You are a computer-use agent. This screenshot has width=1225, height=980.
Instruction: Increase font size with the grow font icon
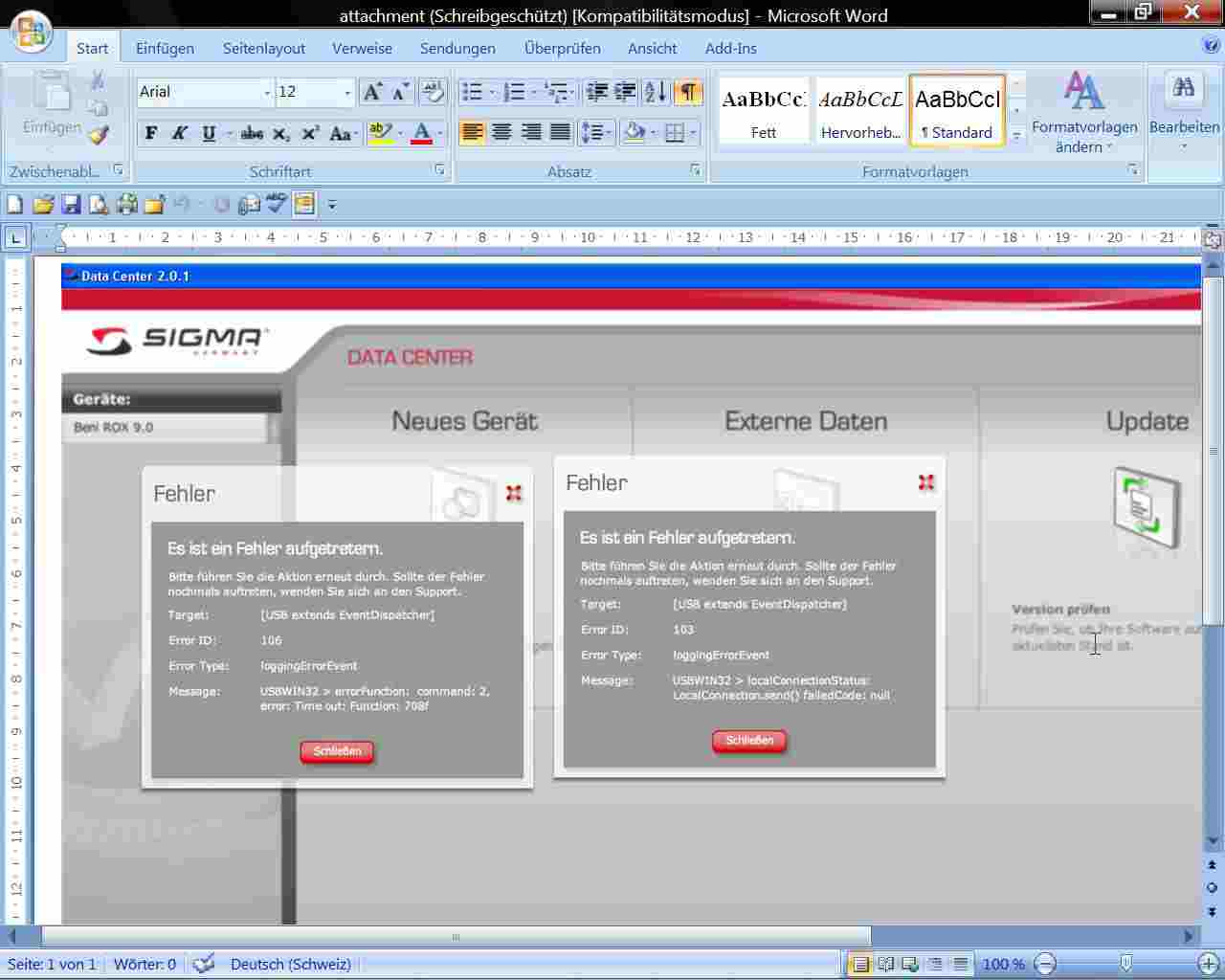tap(372, 92)
